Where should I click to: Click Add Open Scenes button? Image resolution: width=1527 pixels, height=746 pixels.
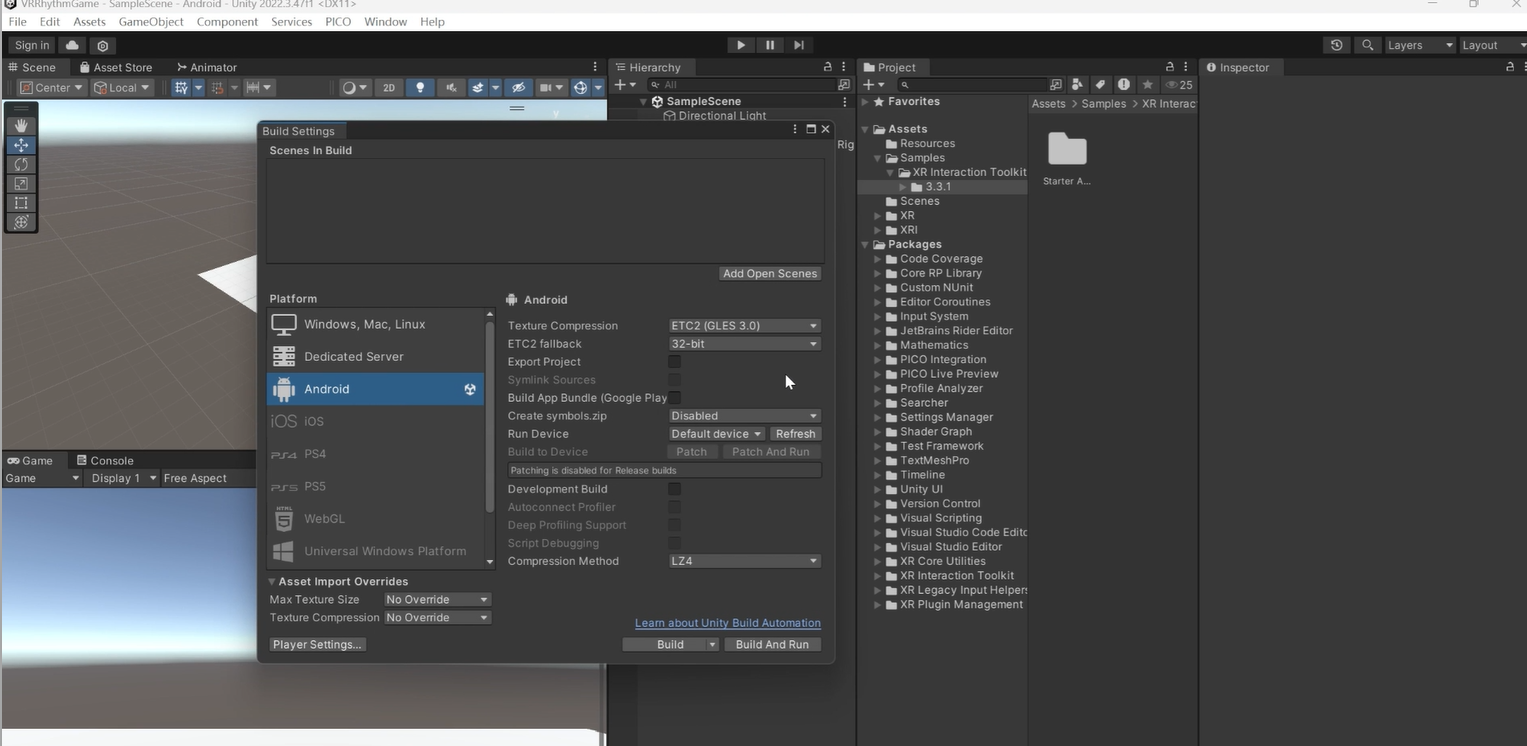770,274
